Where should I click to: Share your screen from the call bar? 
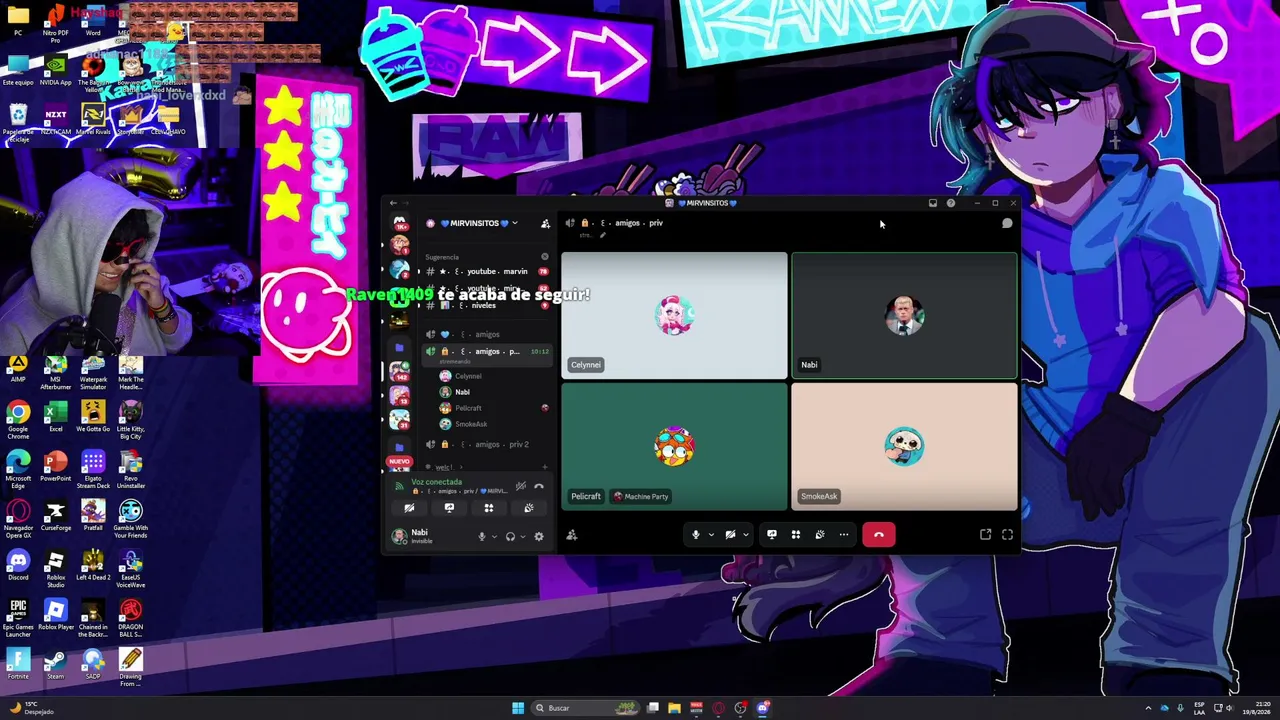[x=772, y=535]
